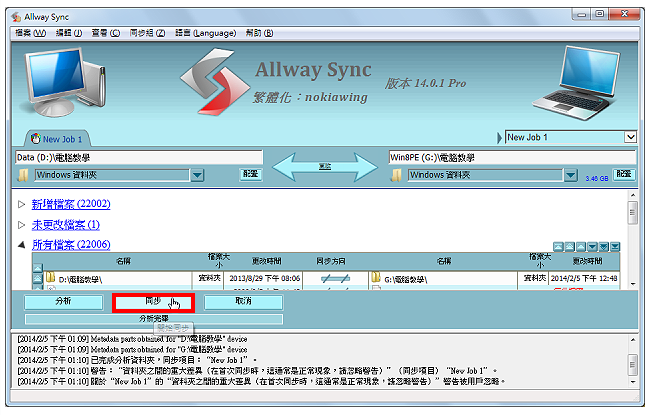The image size is (655, 415).
Task: Click the folder icon of the G:\電腦教學\ row
Action: [376, 277]
